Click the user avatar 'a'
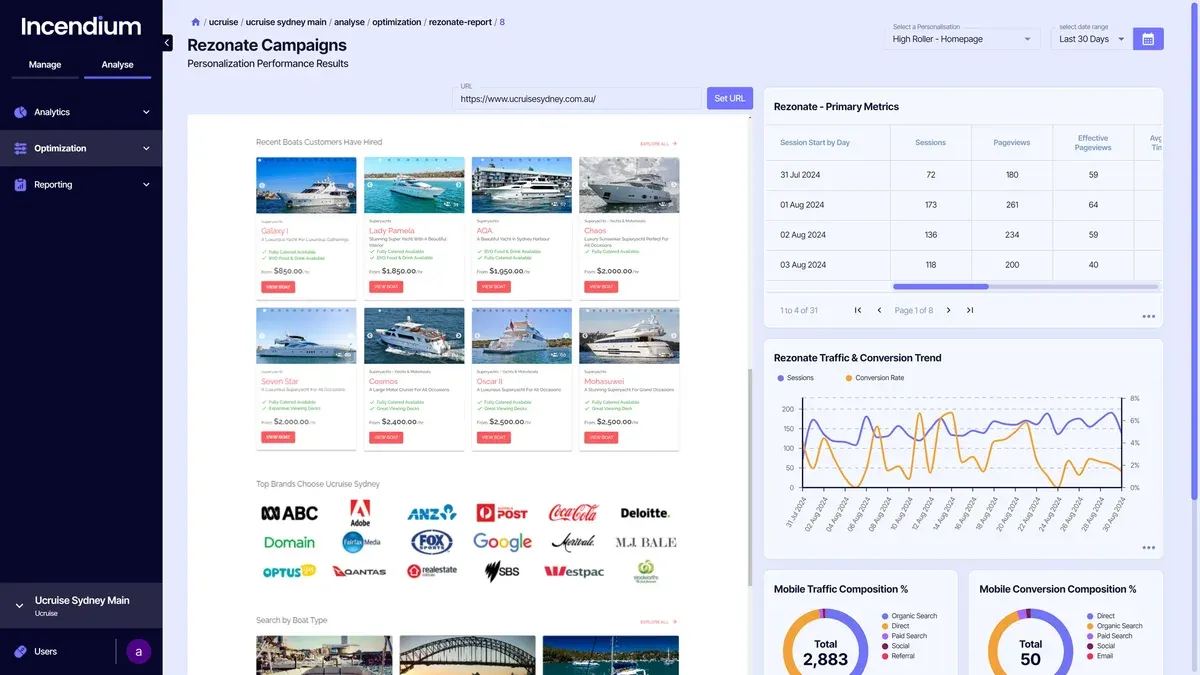 (x=138, y=652)
